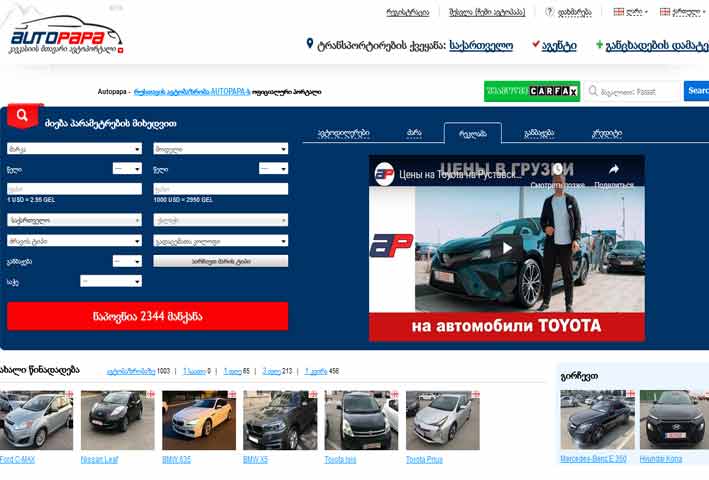This screenshot has width=709, height=480.
Task: Click the Mercedes-Benz E 350 text link
Action: (593, 459)
